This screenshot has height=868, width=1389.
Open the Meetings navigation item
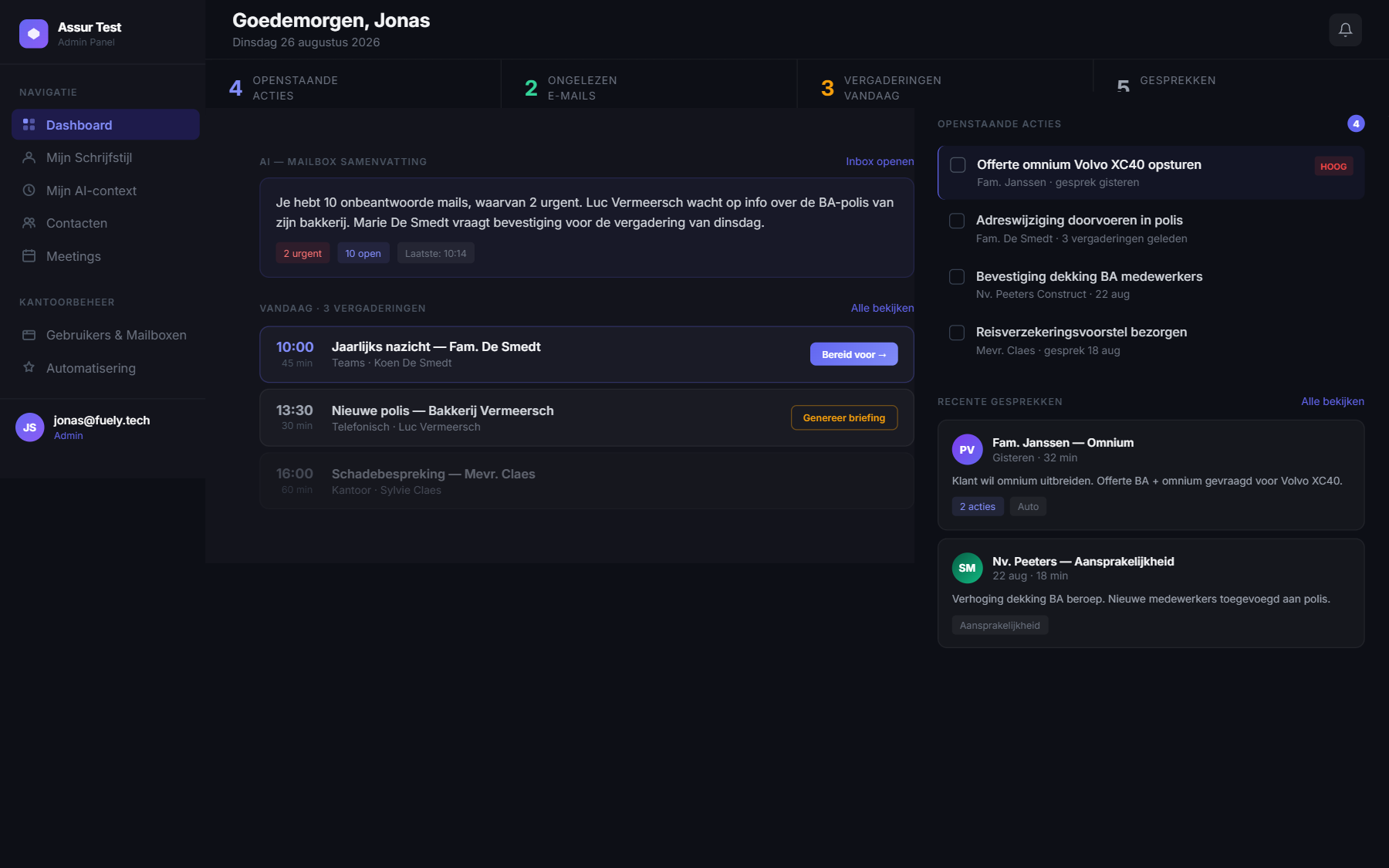pyautogui.click(x=106, y=256)
